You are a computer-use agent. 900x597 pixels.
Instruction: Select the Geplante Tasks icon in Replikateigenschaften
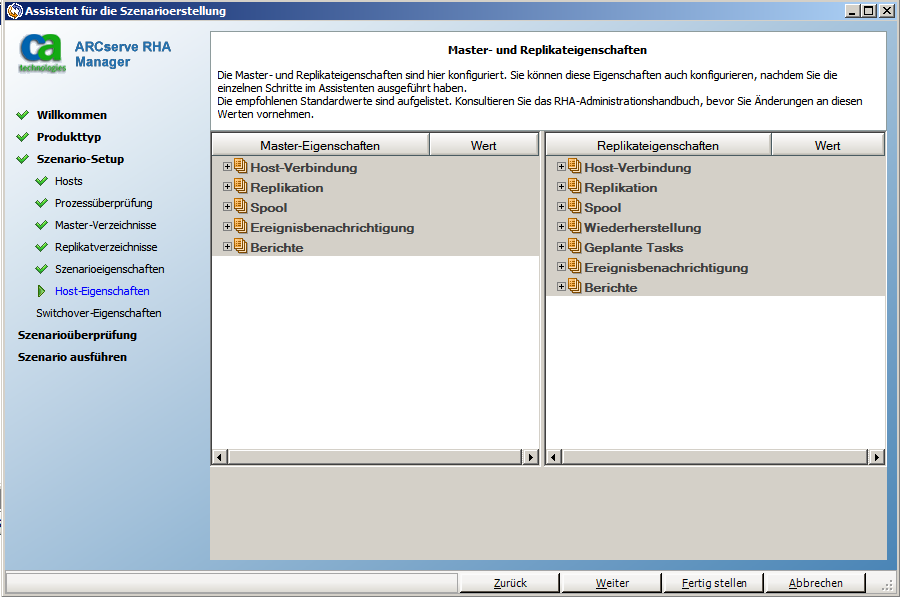(x=573, y=248)
